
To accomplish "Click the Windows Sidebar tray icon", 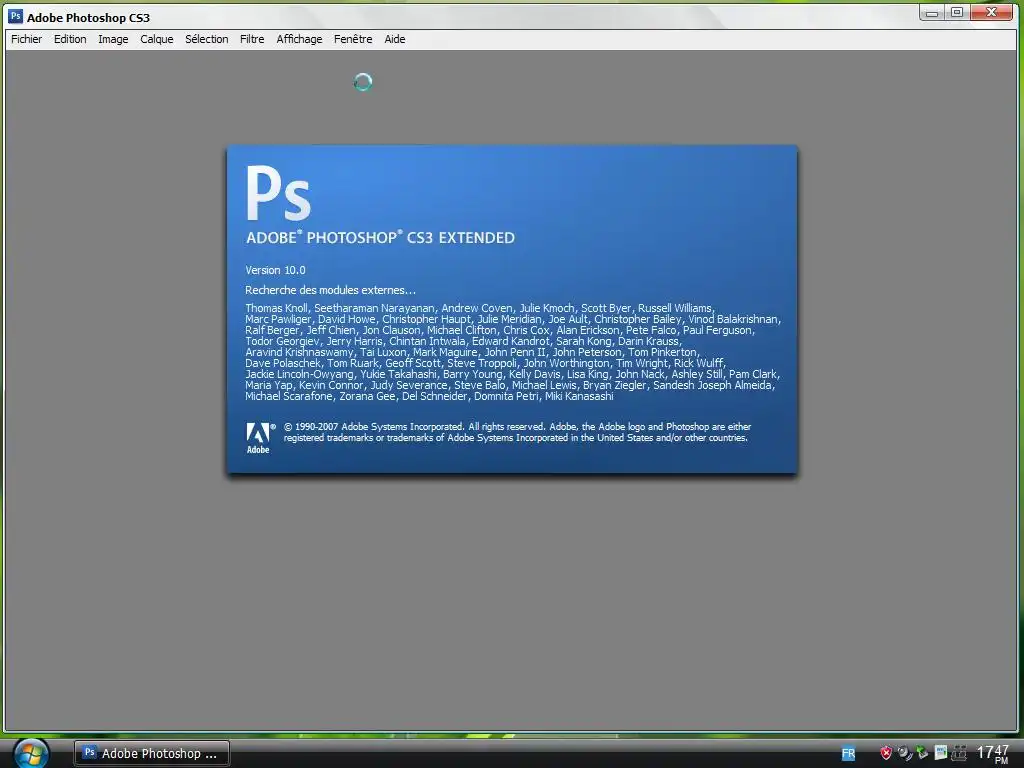I will point(940,752).
